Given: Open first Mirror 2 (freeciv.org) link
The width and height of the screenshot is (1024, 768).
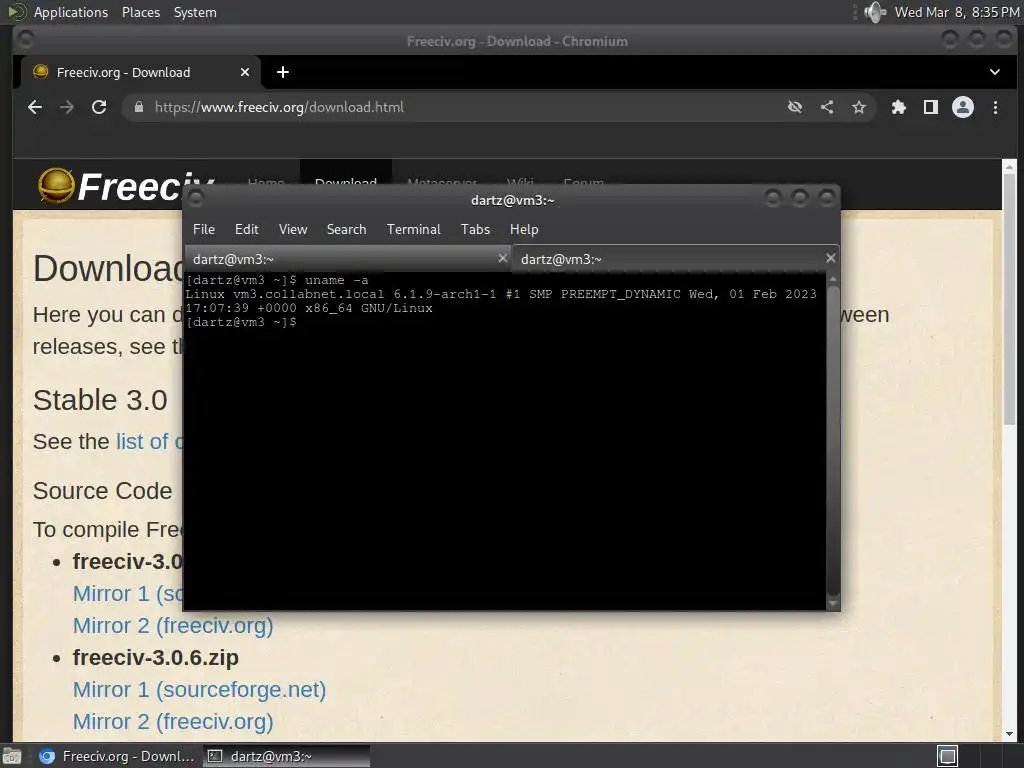Looking at the screenshot, I should click(x=173, y=626).
